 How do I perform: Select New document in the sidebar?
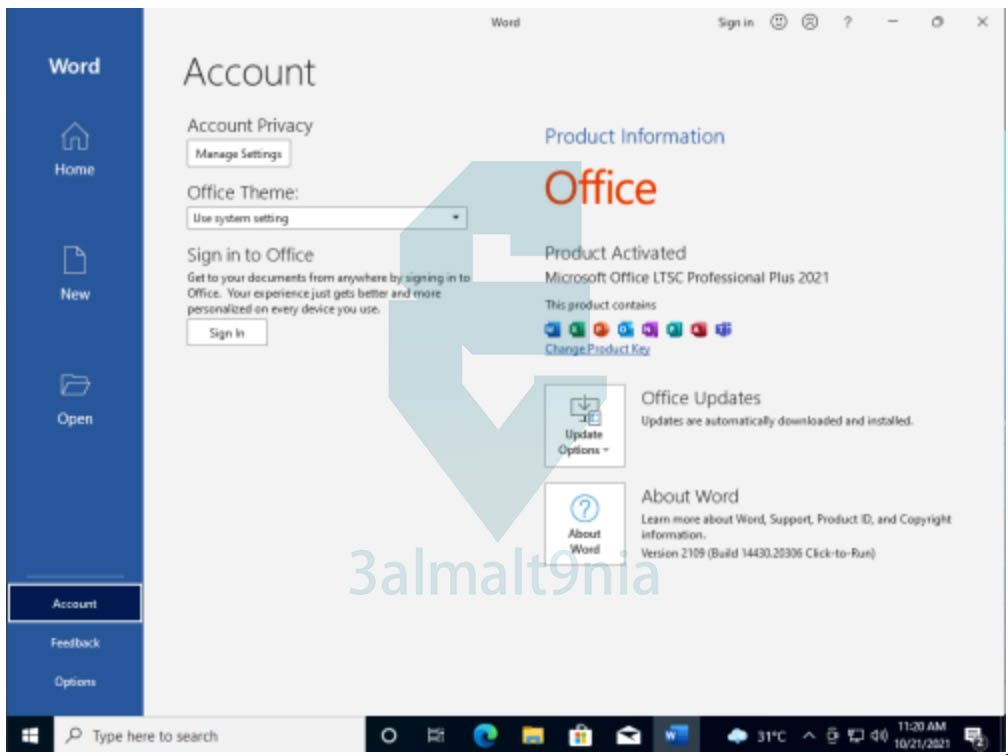click(75, 274)
